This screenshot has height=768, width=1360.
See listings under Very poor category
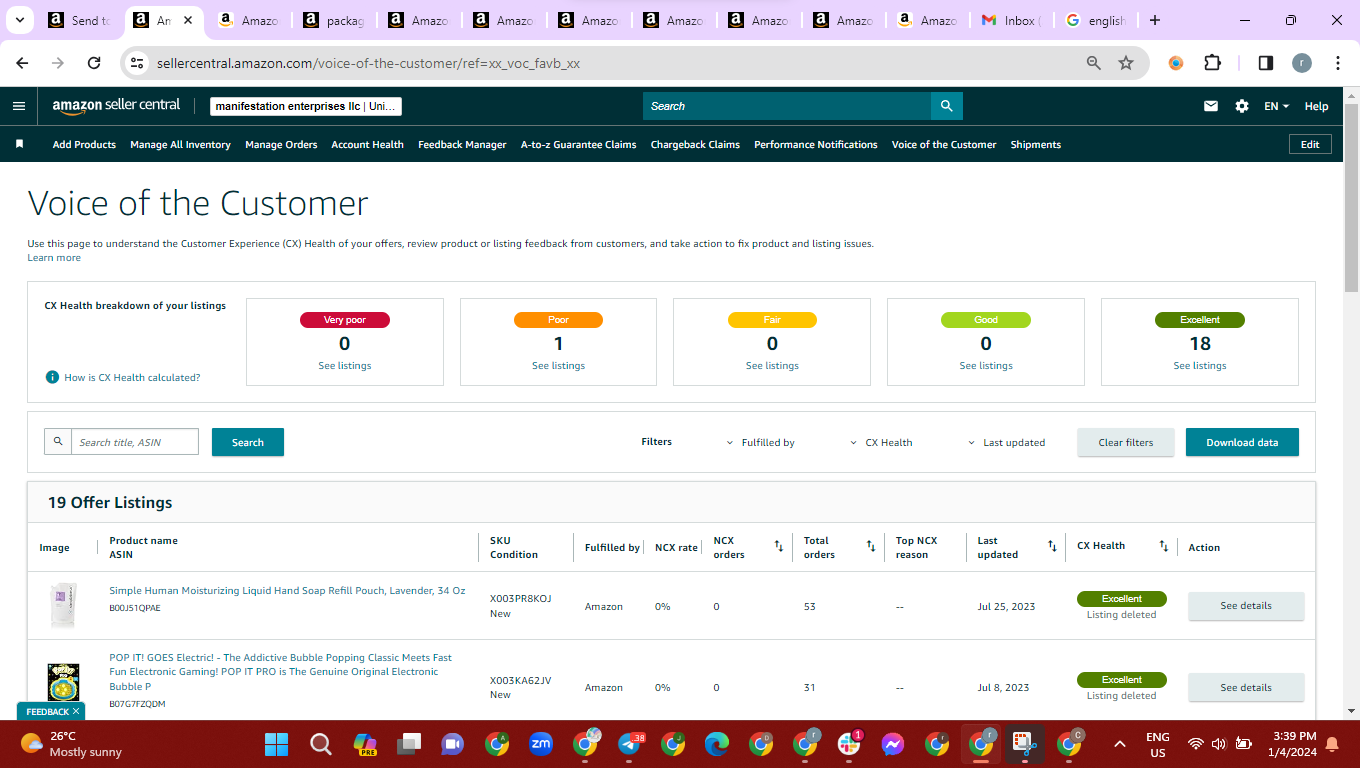(345, 366)
